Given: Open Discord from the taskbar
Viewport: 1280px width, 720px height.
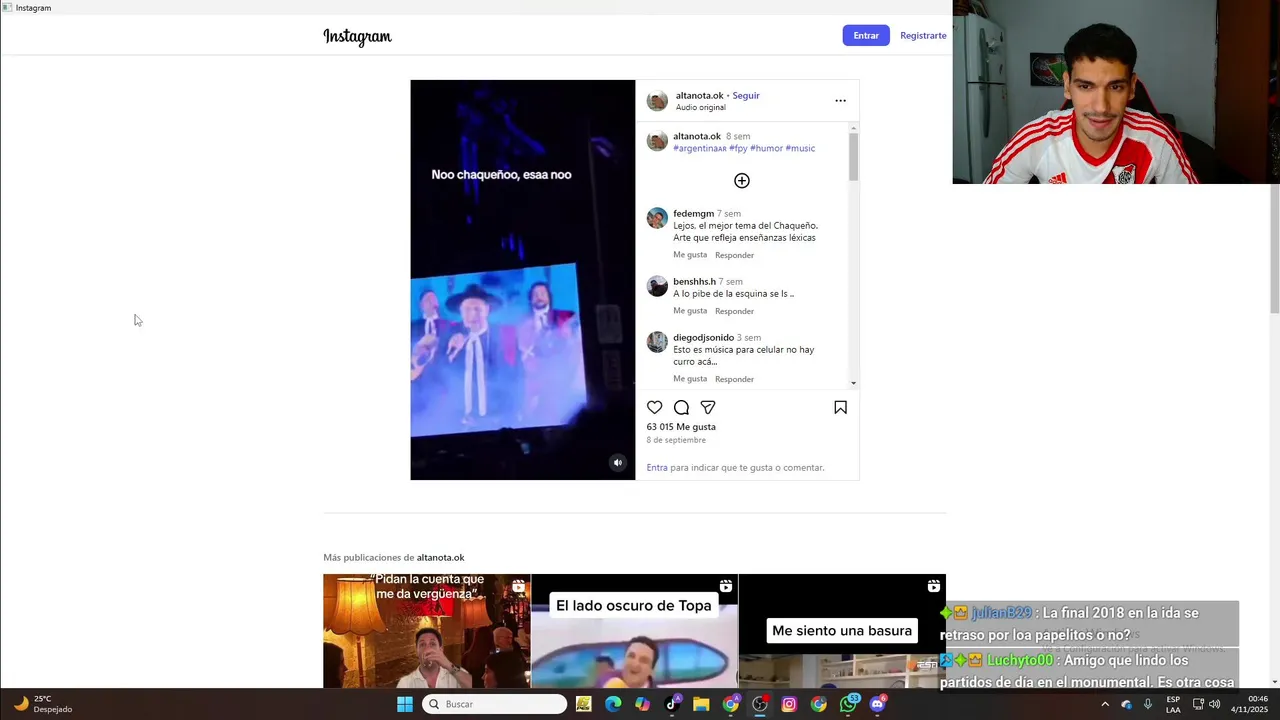Looking at the screenshot, I should 878,704.
